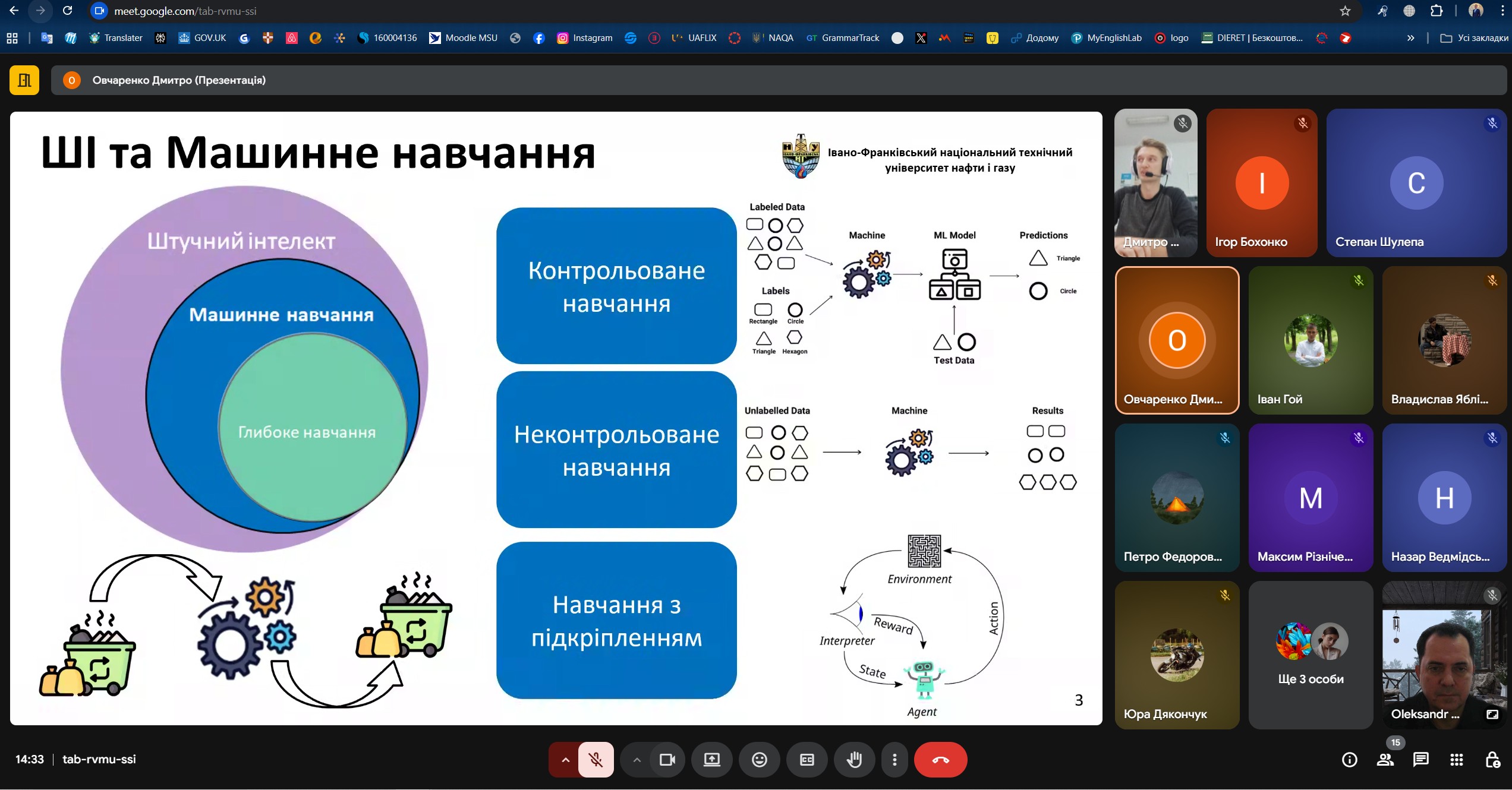This screenshot has width=1512, height=790.
Task: Open the chat panel icon
Action: pyautogui.click(x=1420, y=760)
